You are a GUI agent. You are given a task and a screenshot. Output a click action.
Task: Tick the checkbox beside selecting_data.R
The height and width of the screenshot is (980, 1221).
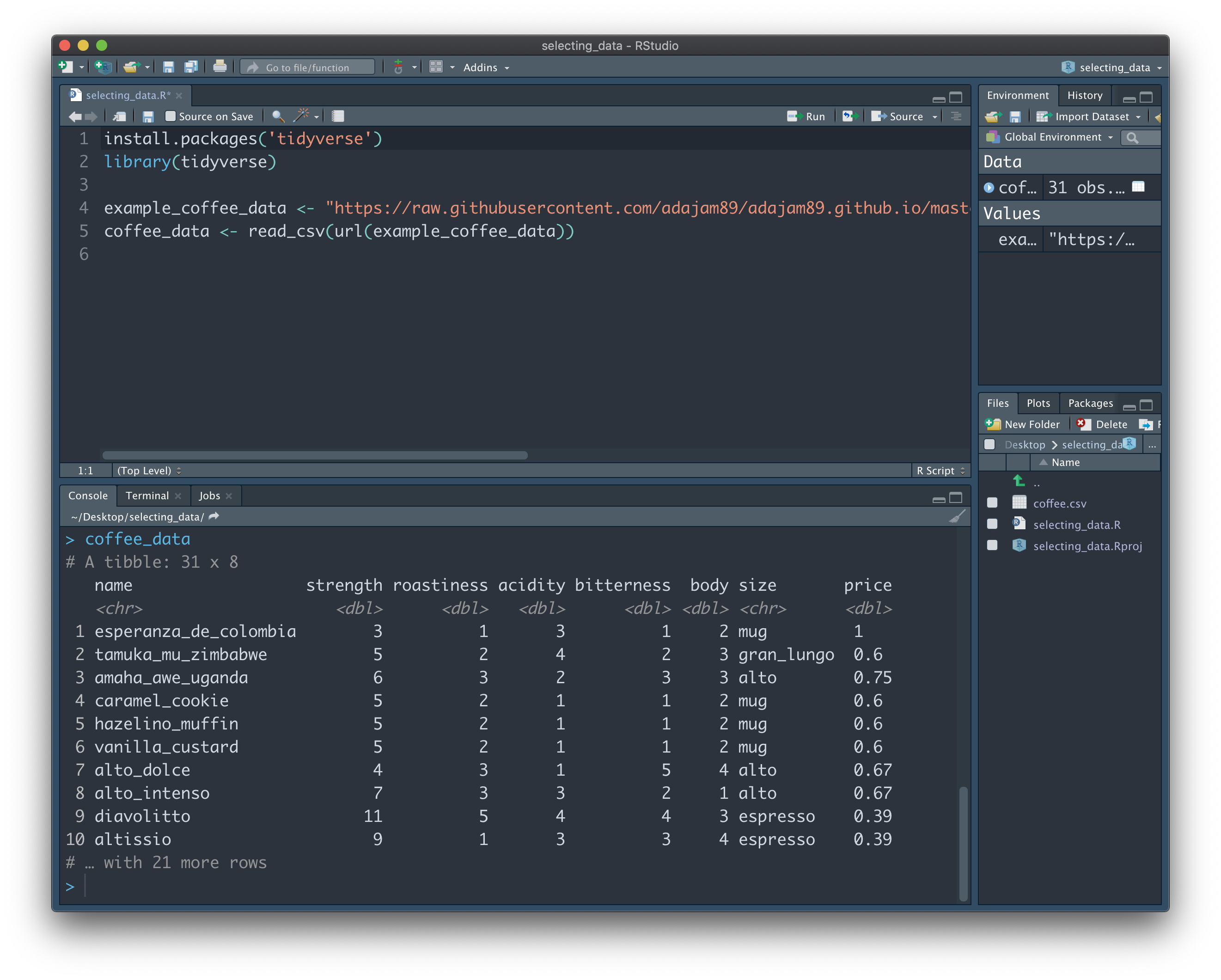pyautogui.click(x=992, y=524)
